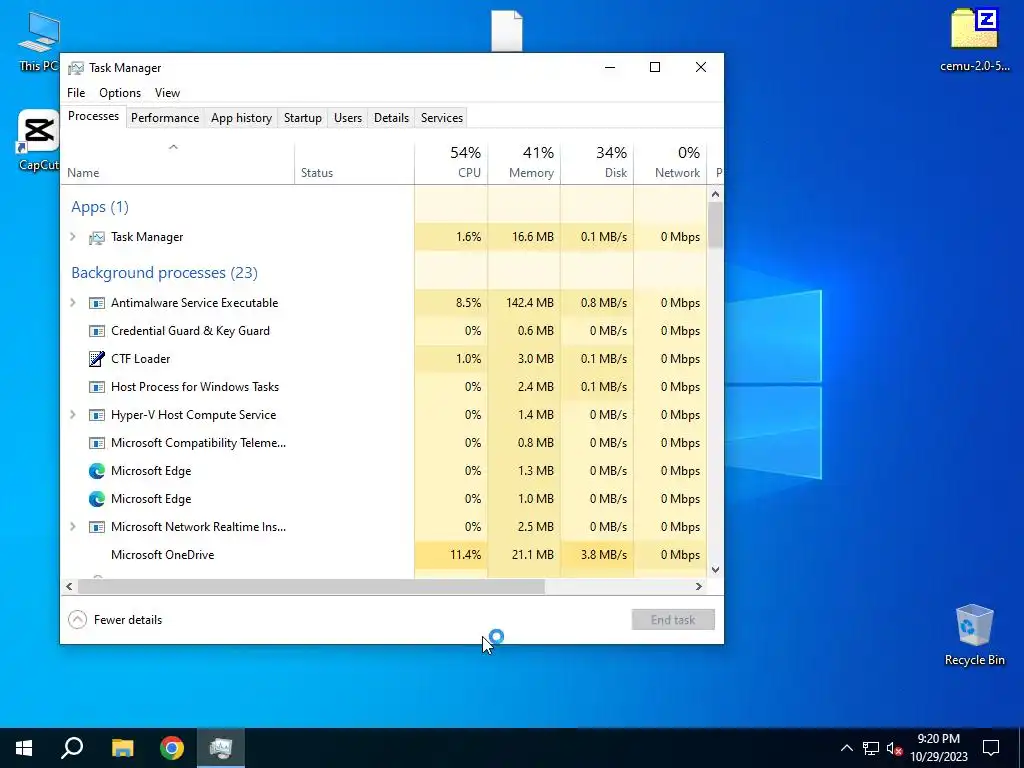Show hidden system tray icons

pyautogui.click(x=846, y=748)
